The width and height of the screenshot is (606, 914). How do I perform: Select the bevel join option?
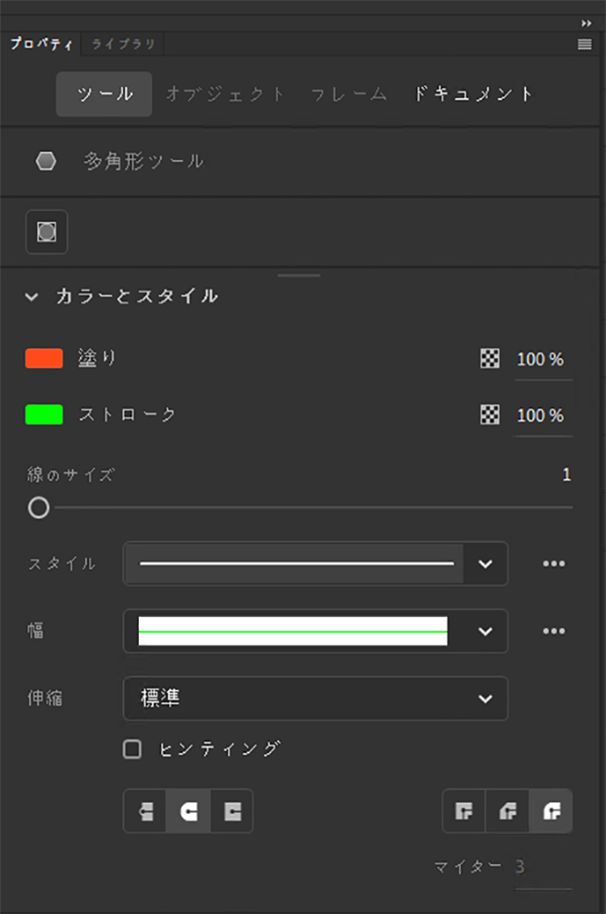click(x=549, y=811)
